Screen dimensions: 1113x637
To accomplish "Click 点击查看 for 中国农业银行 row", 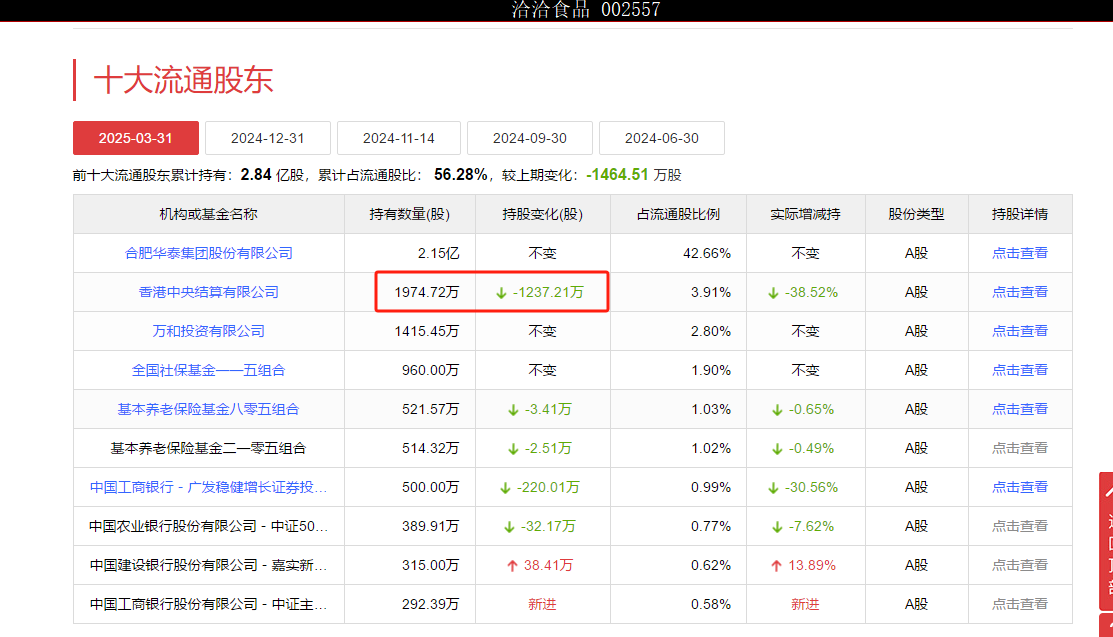I will [1020, 526].
